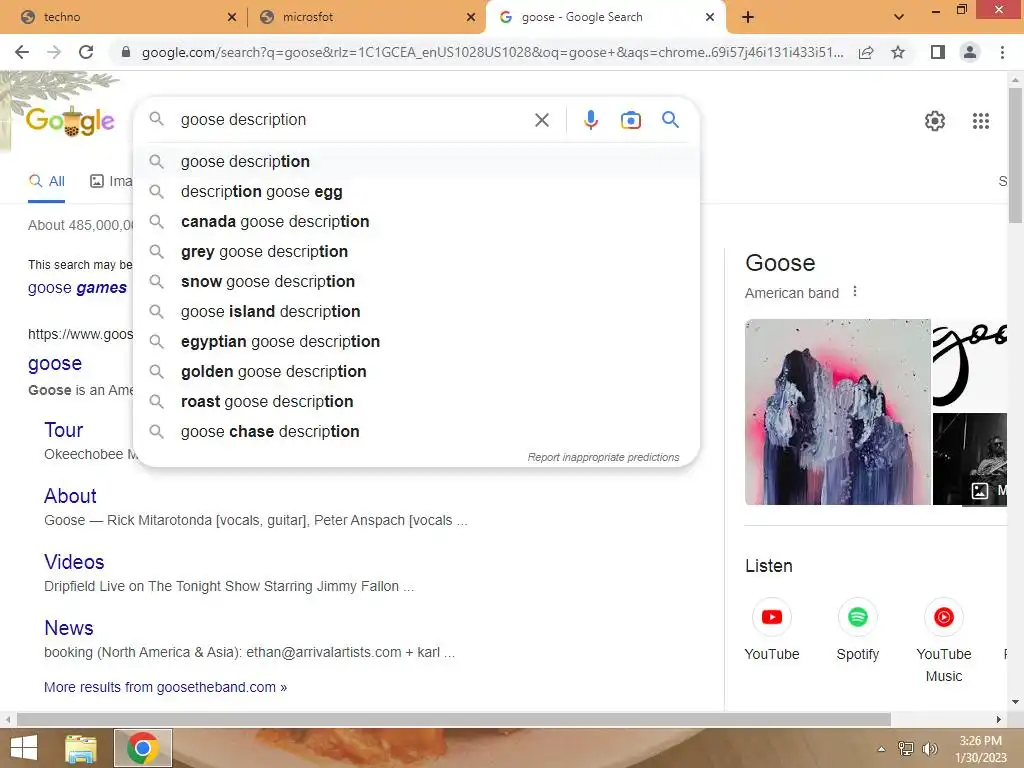Image resolution: width=1024 pixels, height=768 pixels.
Task: Pick suggestion 'snow goose description'
Action: [x=416, y=281]
